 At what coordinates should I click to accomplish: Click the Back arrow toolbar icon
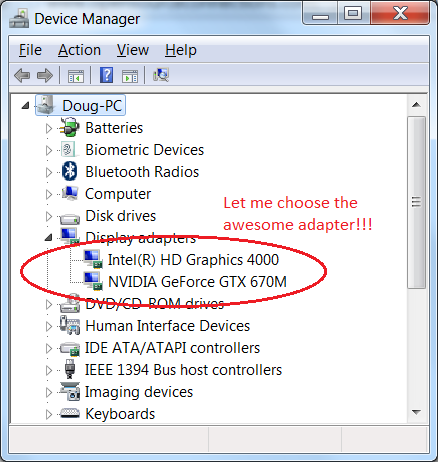coord(22,75)
